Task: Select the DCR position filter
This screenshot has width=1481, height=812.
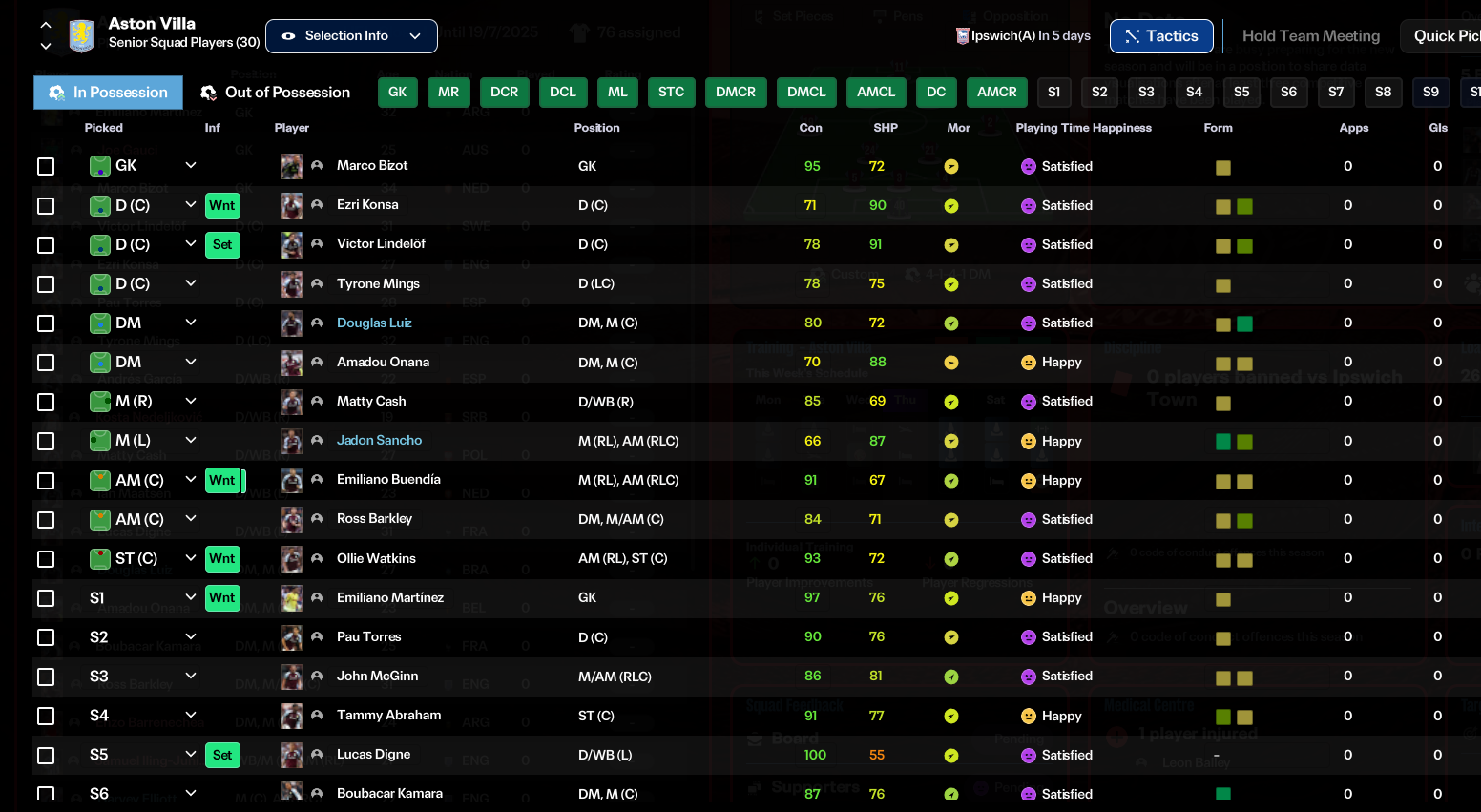Action: (504, 93)
